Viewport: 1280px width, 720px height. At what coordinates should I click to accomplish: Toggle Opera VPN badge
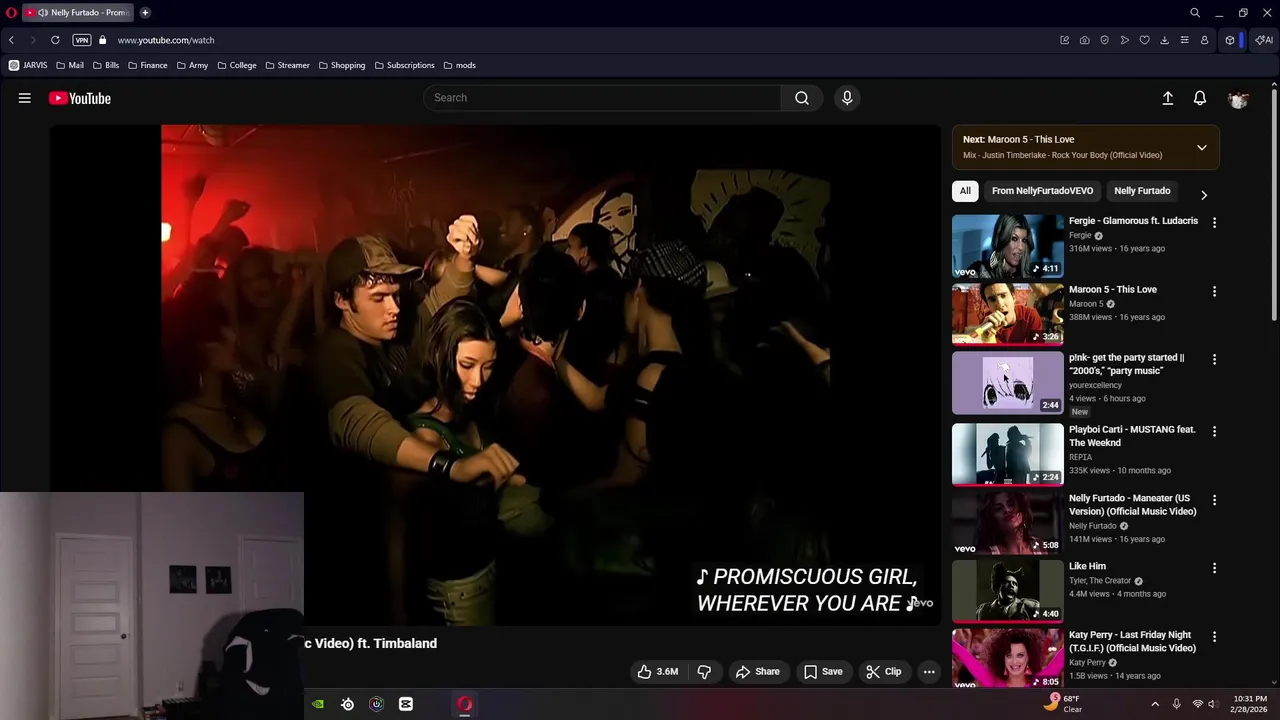(x=82, y=40)
